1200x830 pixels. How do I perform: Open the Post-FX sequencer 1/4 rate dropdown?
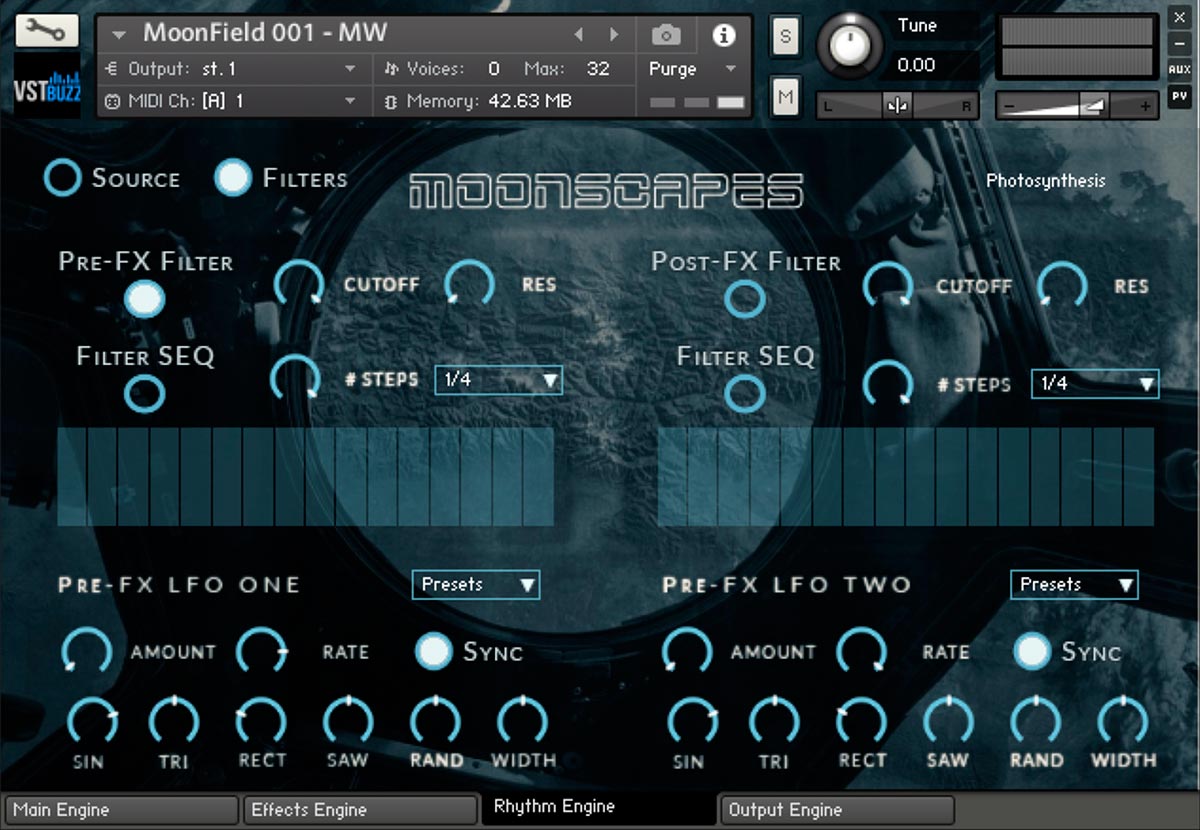[x=1095, y=384]
